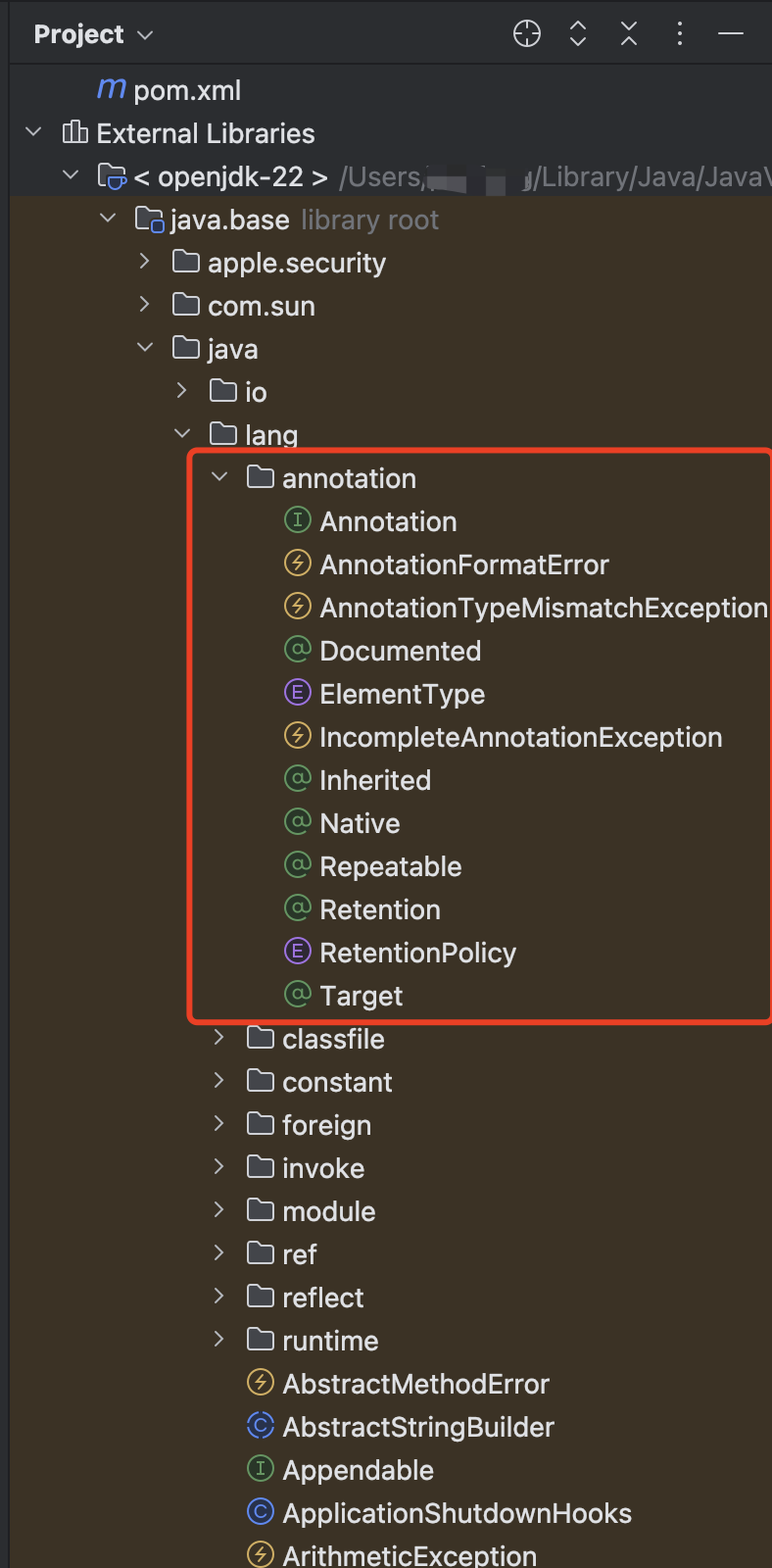Select the Appendable interface
The image size is (772, 1568).
click(358, 1470)
